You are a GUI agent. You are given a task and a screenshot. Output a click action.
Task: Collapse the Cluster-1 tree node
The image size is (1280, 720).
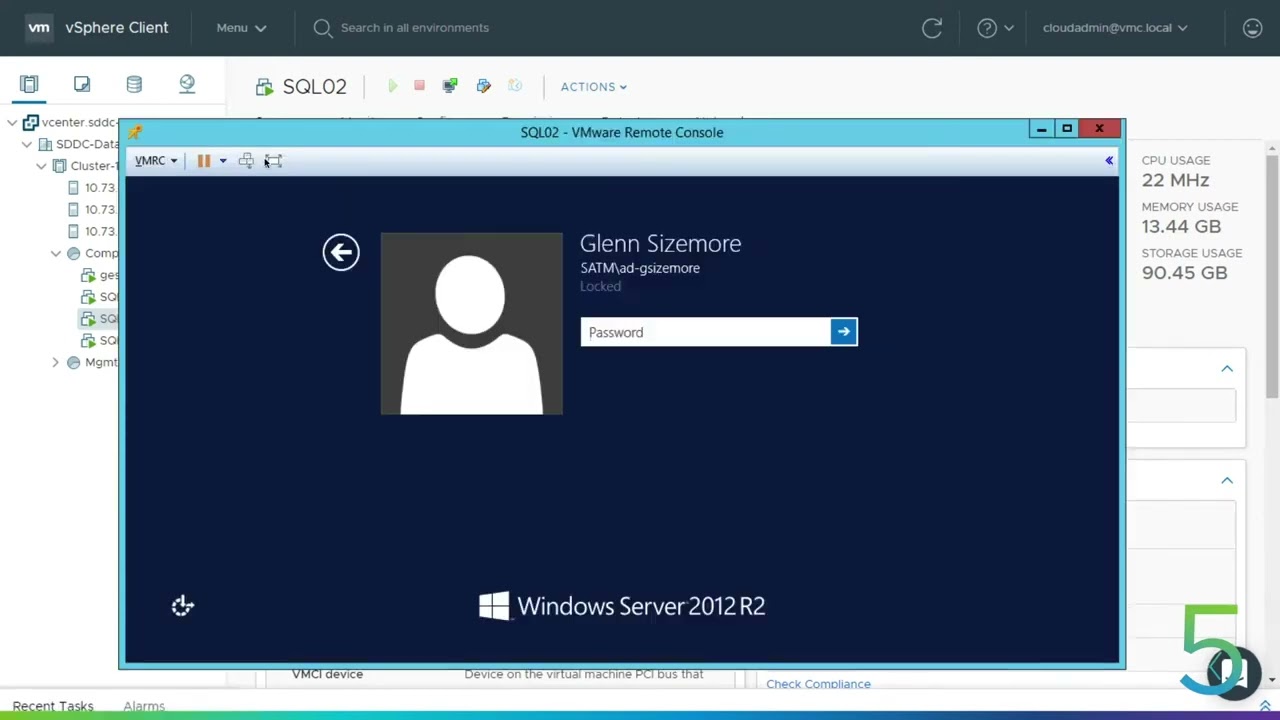(x=41, y=166)
